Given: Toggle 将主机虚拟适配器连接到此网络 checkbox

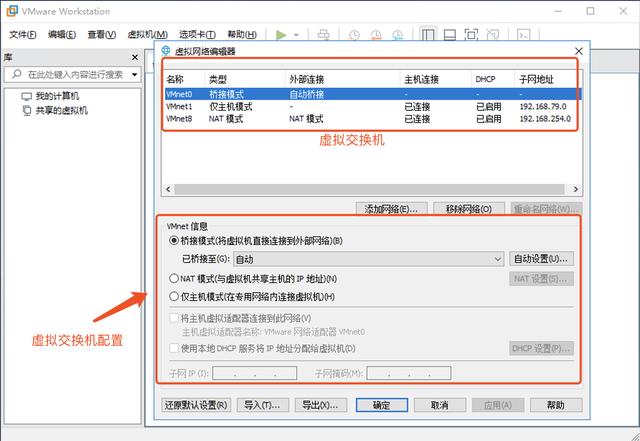Looking at the screenshot, I should pyautogui.click(x=174, y=318).
